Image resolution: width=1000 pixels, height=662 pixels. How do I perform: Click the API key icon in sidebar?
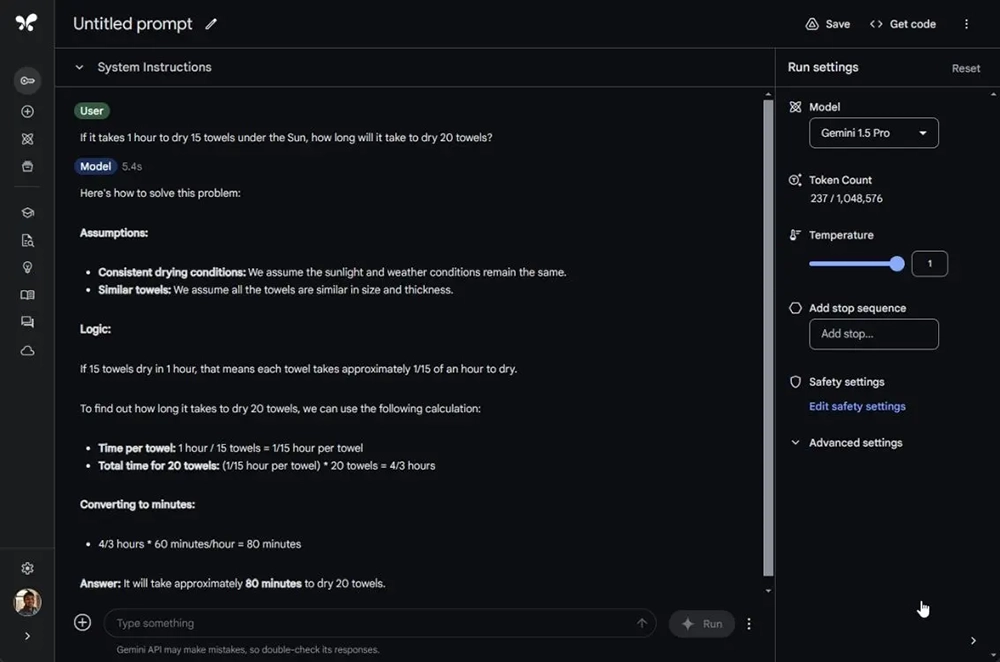pos(27,80)
